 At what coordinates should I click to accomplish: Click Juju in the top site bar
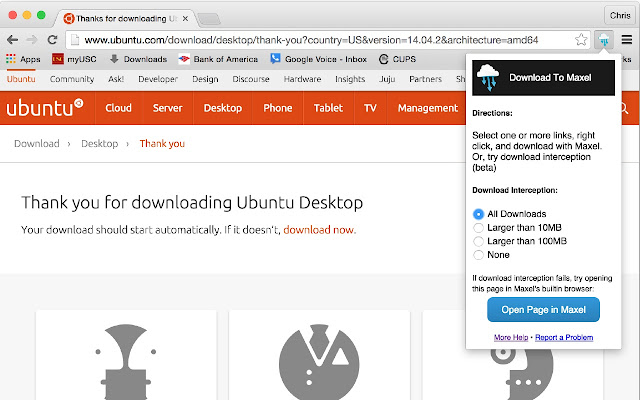point(387,79)
